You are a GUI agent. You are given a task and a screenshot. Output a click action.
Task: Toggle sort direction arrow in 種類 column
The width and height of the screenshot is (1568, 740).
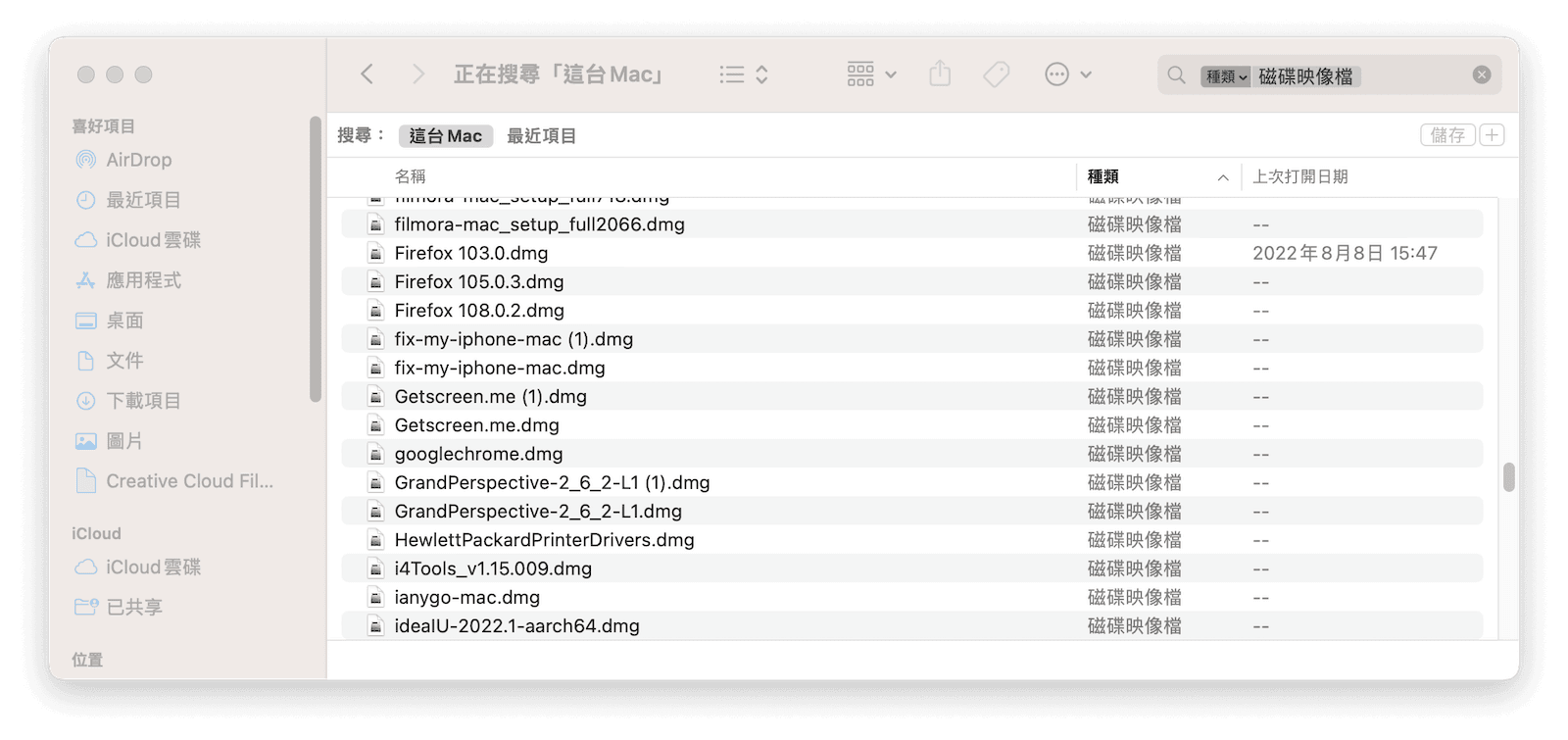pyautogui.click(x=1223, y=177)
